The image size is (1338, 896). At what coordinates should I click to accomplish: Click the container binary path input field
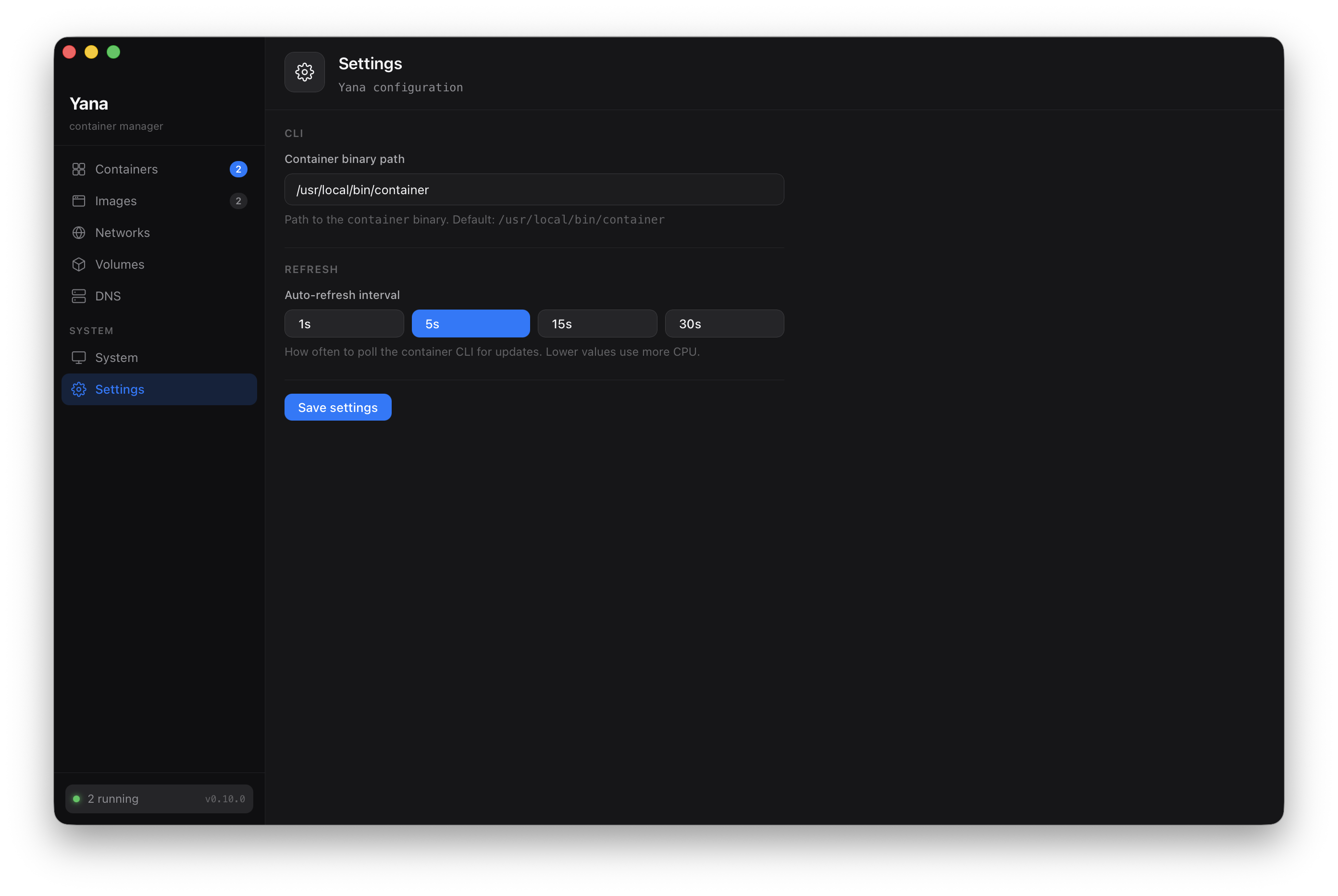(x=533, y=189)
